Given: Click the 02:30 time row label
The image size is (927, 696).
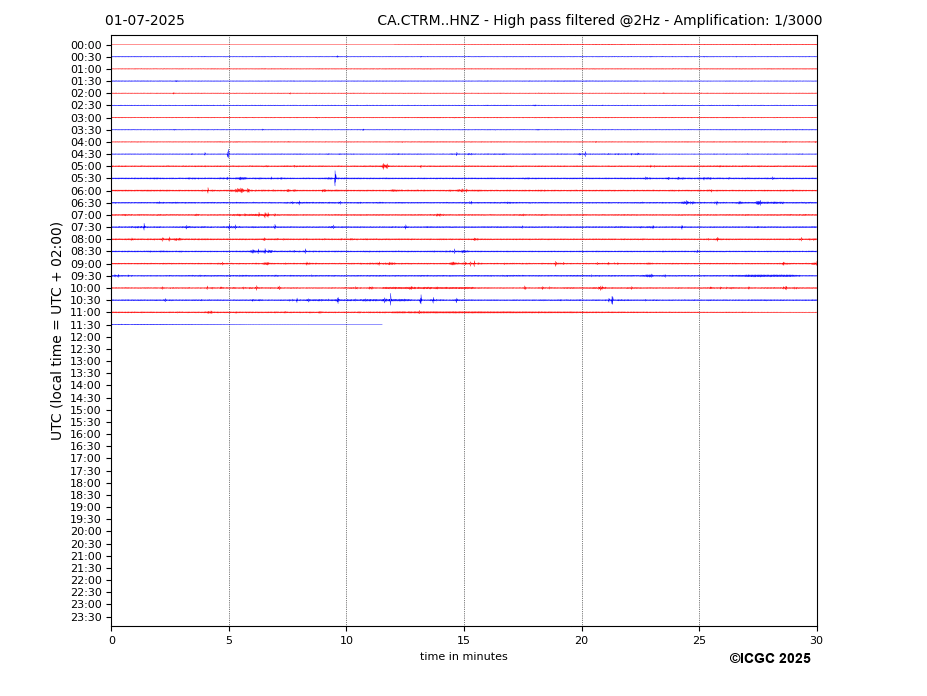Looking at the screenshot, I should coord(86,105).
